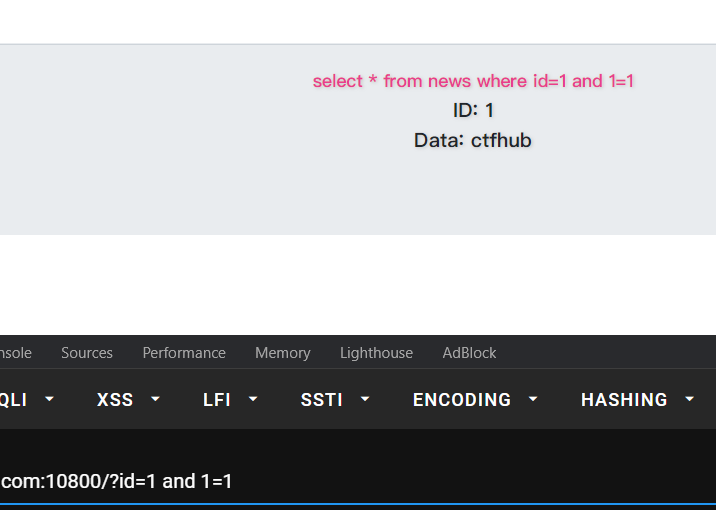Switch to the Console tab

[15, 352]
